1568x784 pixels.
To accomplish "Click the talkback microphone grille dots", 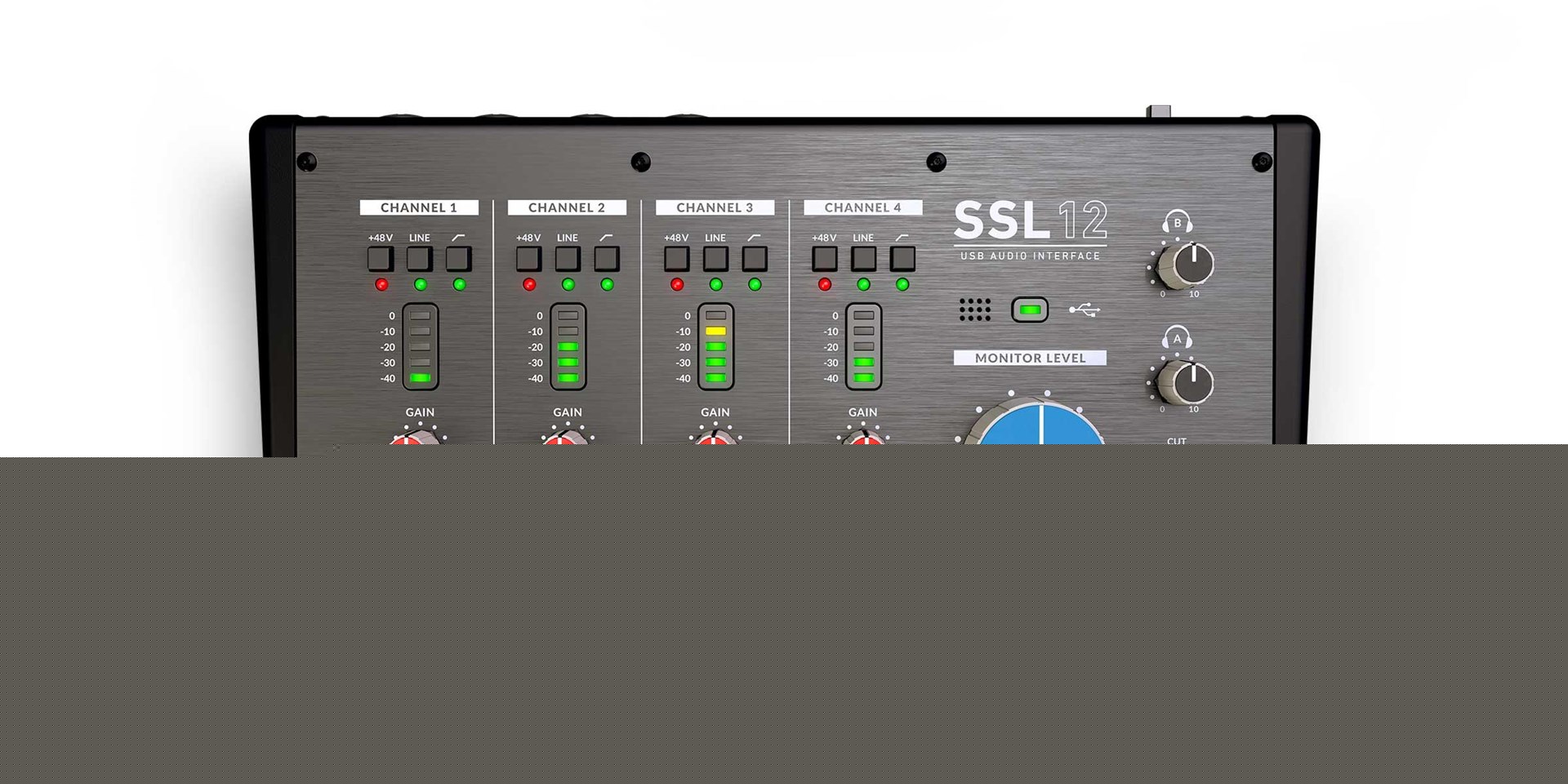I will click(x=974, y=310).
